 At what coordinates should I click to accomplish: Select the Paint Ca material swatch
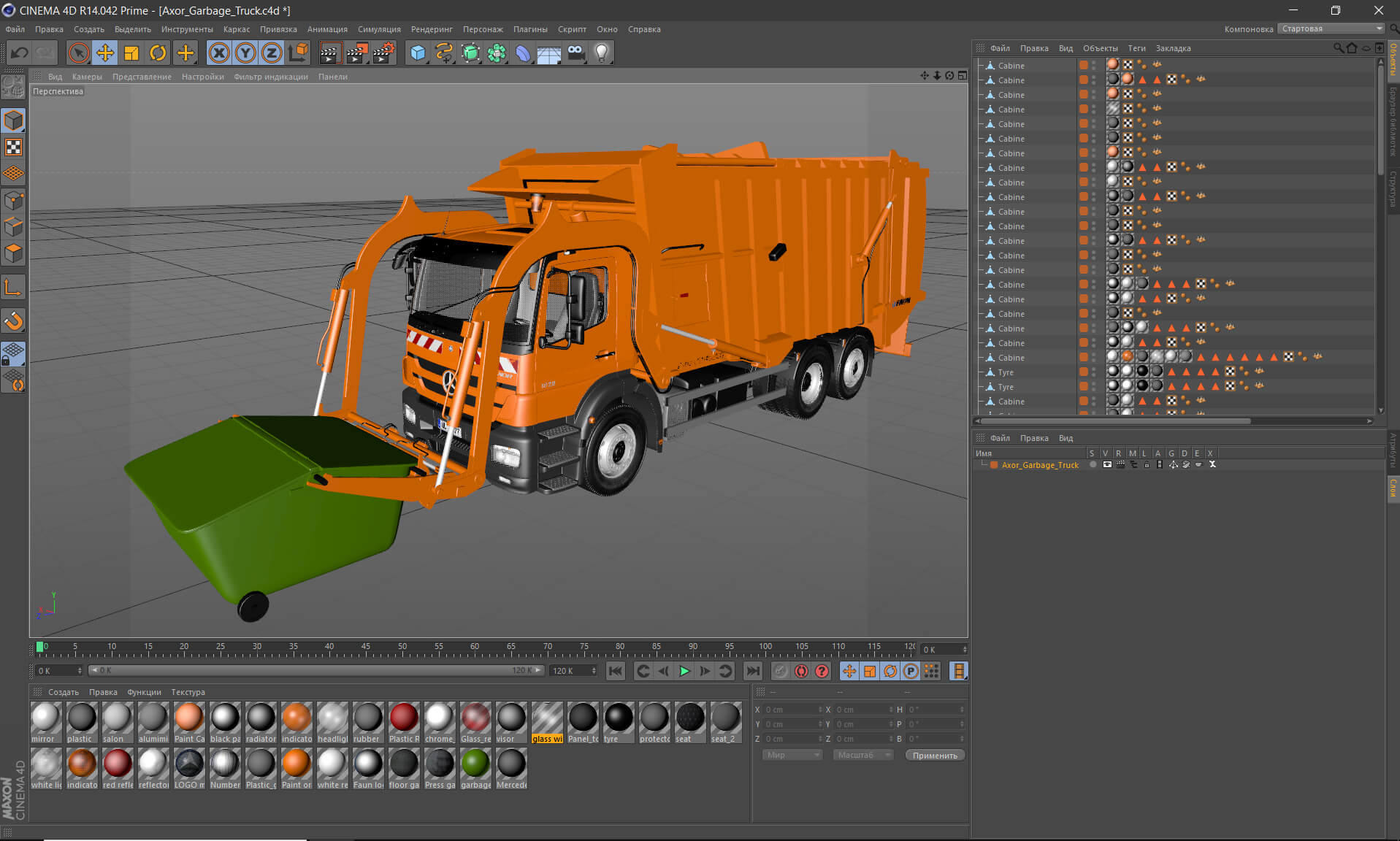coord(189,723)
